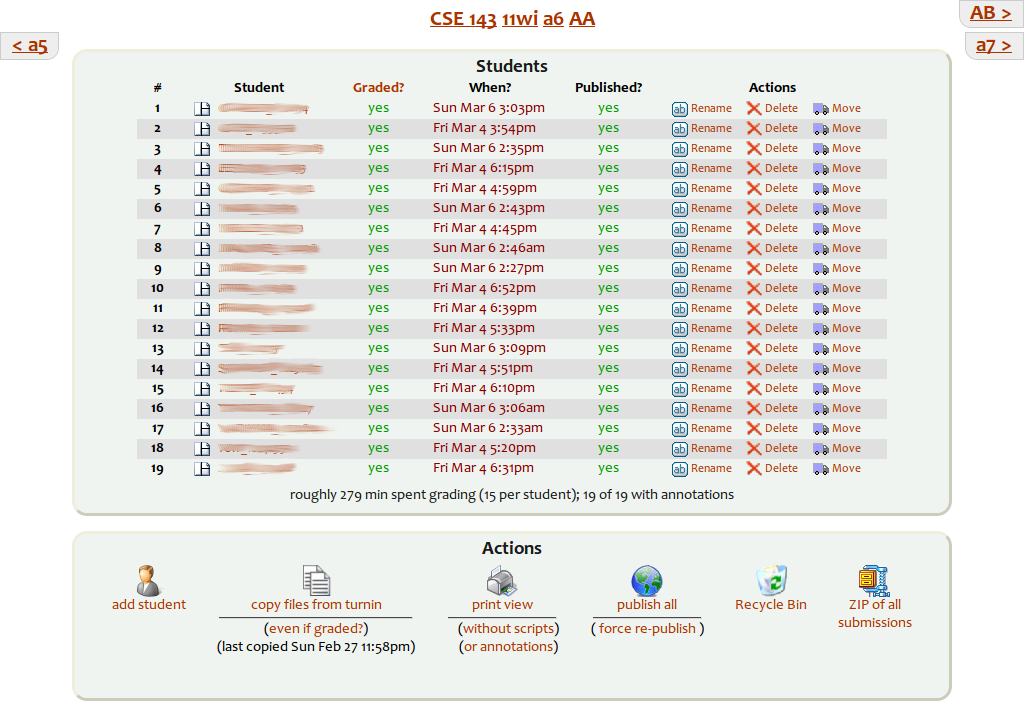Click the truck move icon in row 9

[x=821, y=269]
